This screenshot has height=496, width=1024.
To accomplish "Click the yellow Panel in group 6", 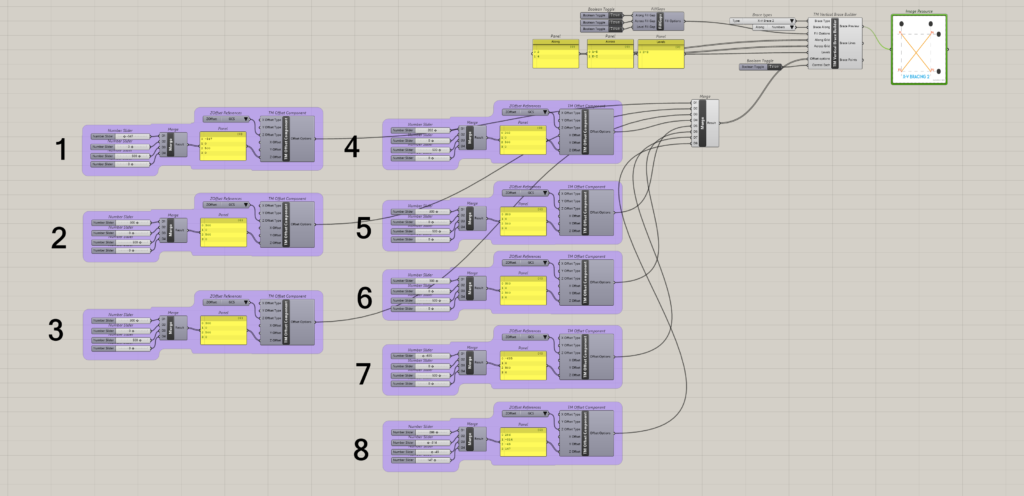I will [x=524, y=290].
